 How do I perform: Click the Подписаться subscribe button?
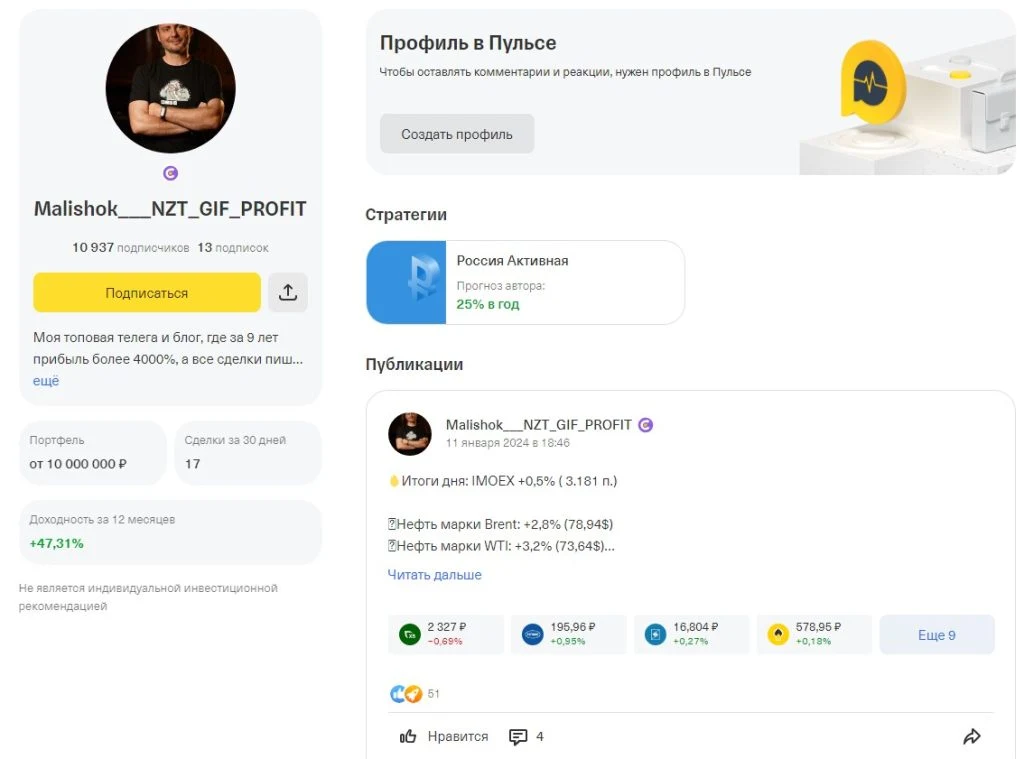147,293
